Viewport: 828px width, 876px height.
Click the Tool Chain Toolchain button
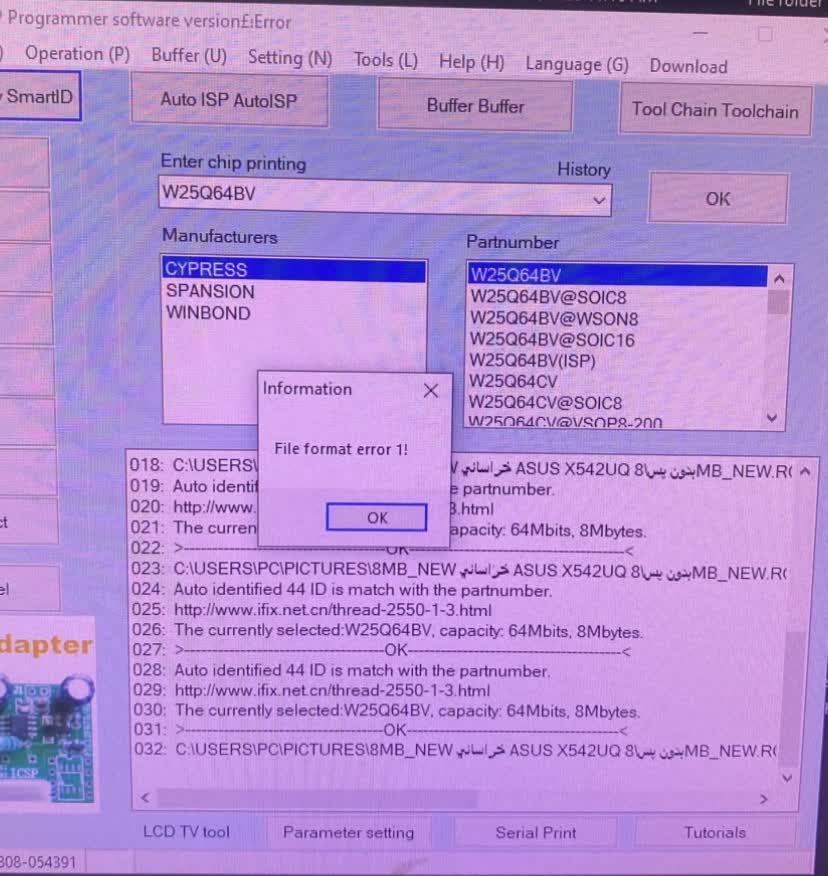point(715,110)
